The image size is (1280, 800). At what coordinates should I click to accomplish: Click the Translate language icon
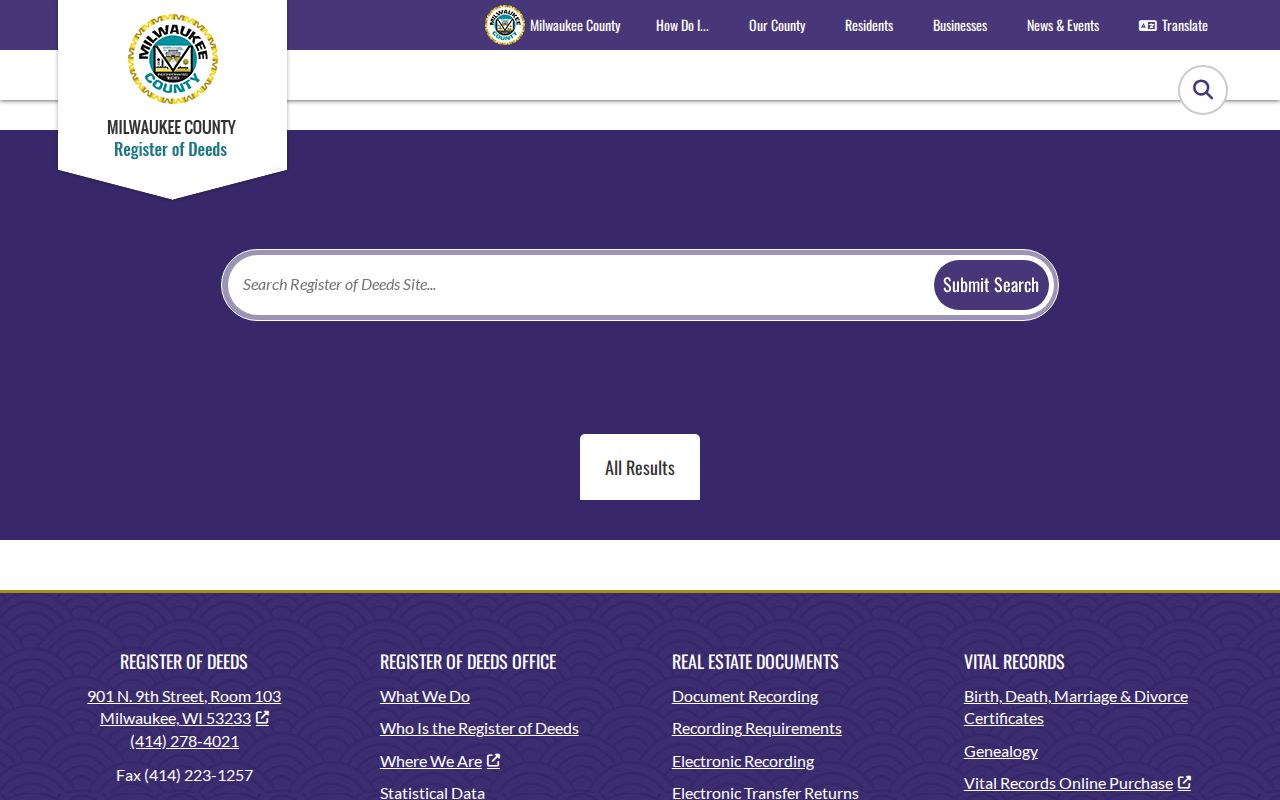pyautogui.click(x=1148, y=26)
